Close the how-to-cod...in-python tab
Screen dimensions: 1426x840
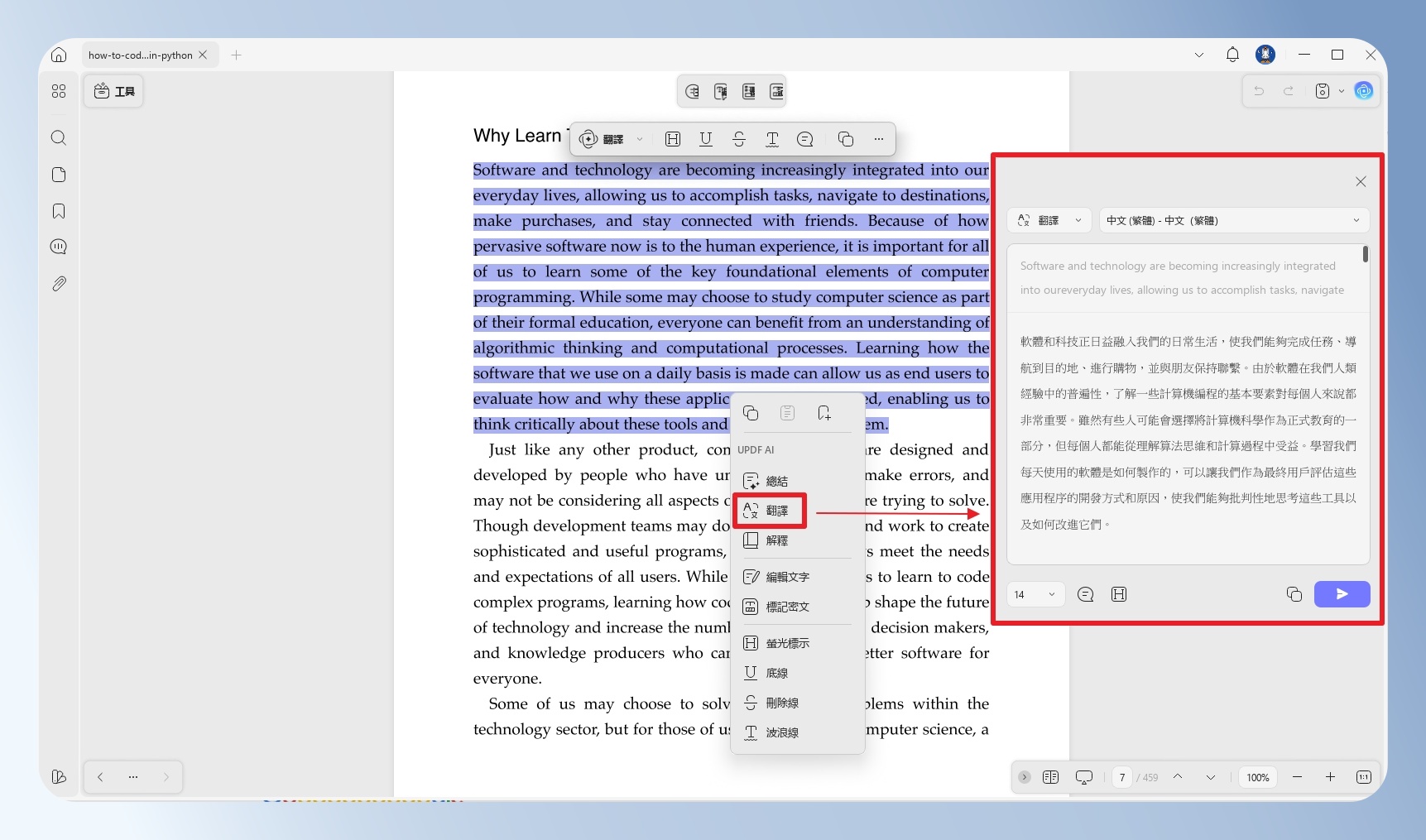[x=203, y=55]
